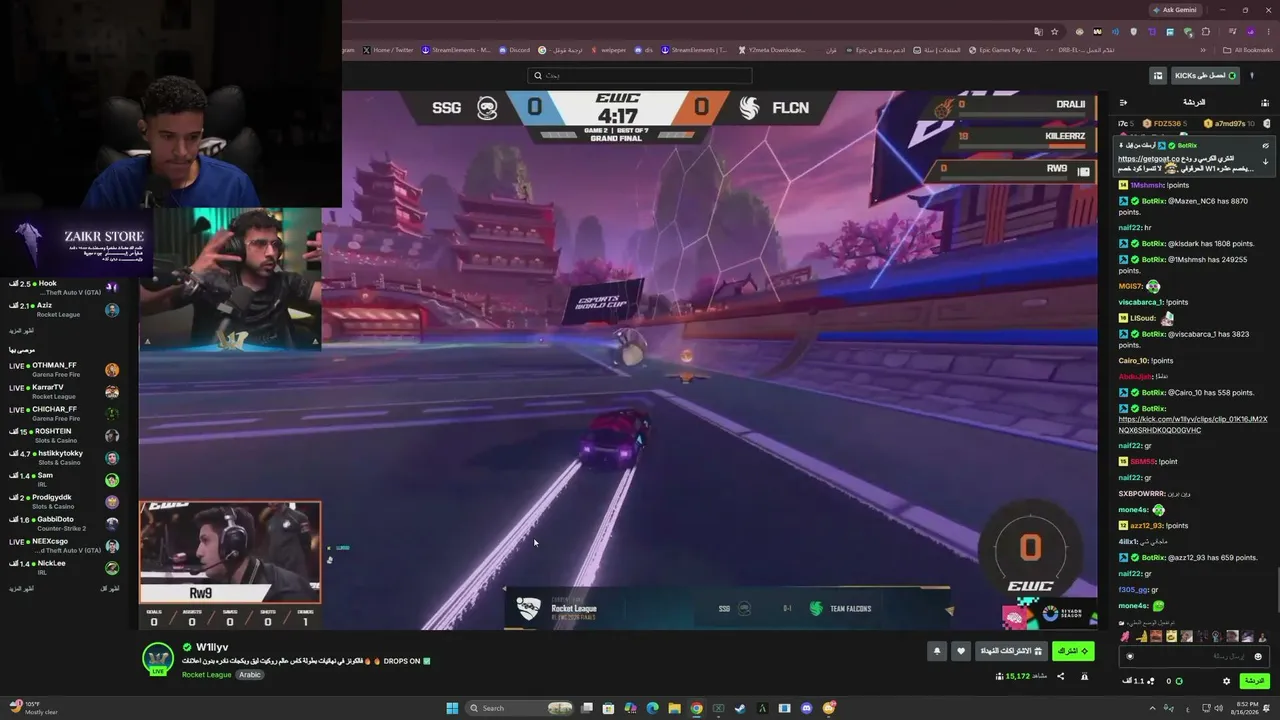Image resolution: width=1280 pixels, height=720 pixels.
Task: Collapse the chat panel arrow
Action: pyautogui.click(x=1123, y=102)
